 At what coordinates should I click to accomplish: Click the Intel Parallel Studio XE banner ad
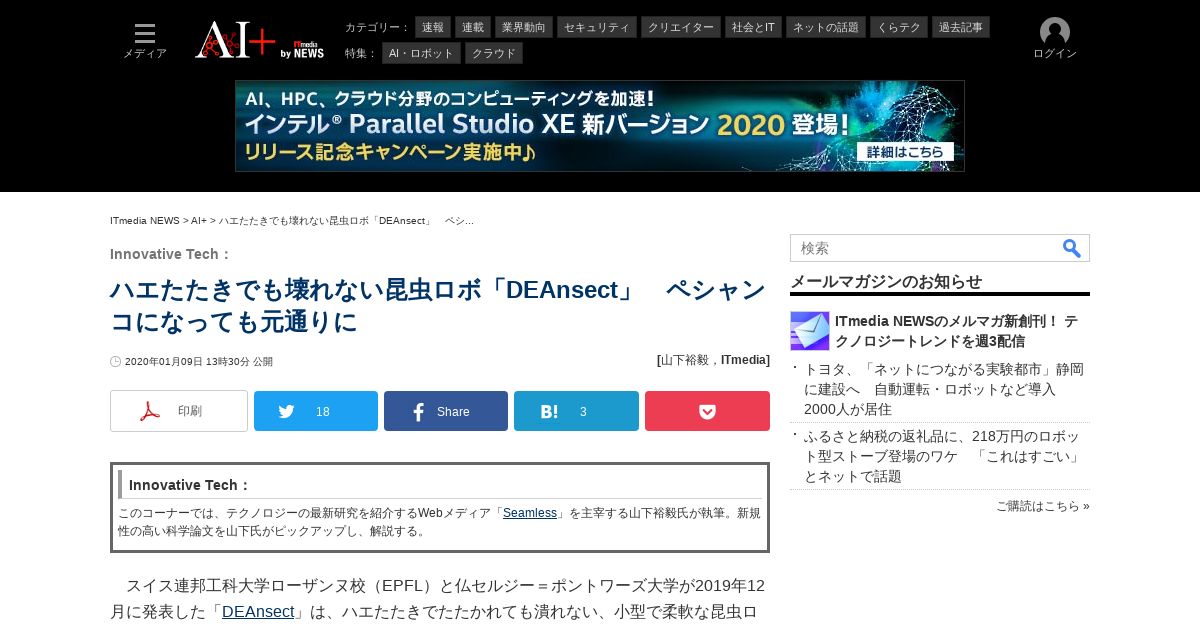pyautogui.click(x=600, y=126)
